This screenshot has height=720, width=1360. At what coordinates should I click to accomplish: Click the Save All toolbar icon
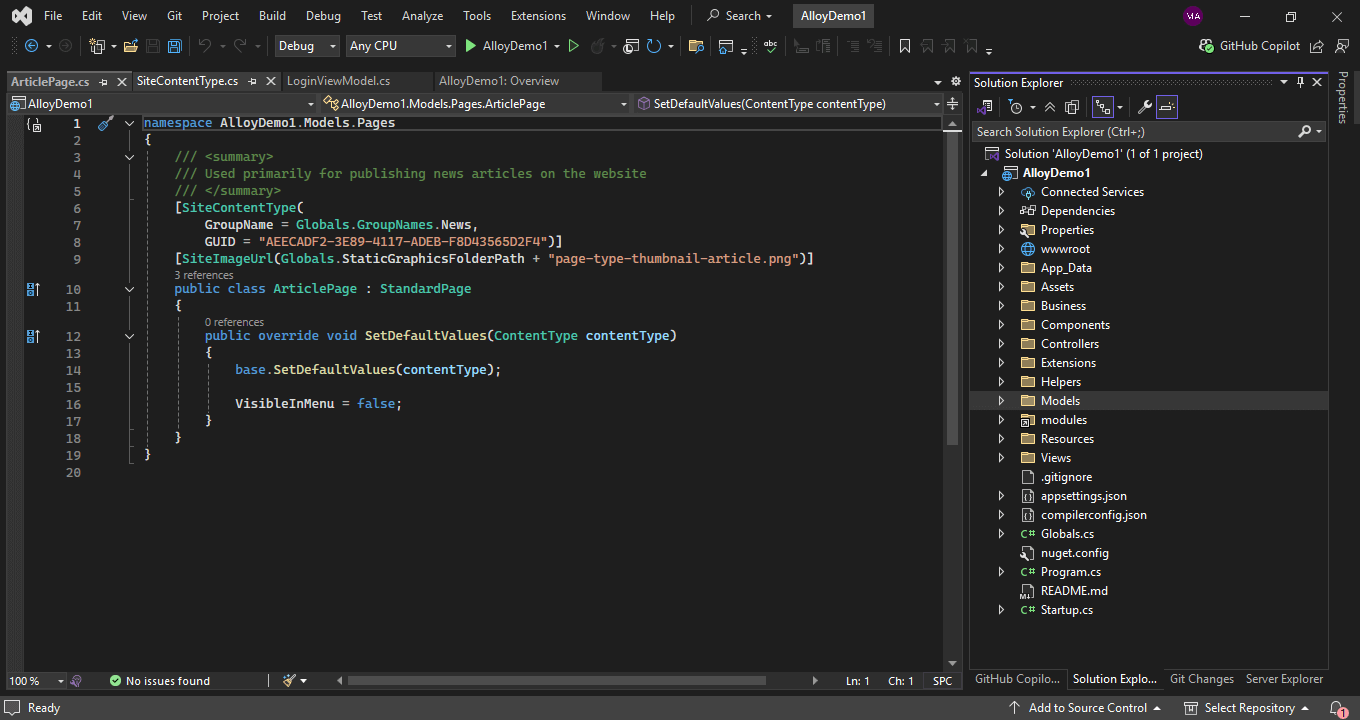coord(175,46)
